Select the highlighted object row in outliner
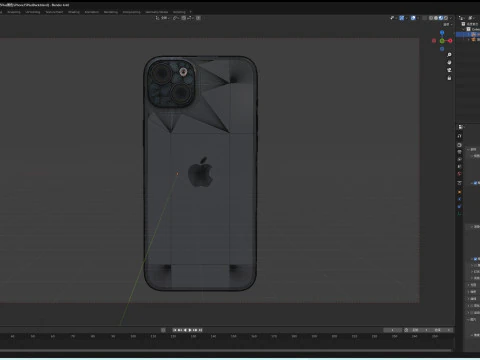The image size is (480, 360). click(x=468, y=34)
